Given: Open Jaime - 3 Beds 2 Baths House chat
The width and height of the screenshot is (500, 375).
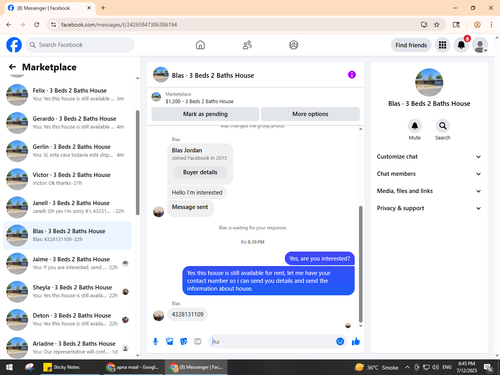Looking at the screenshot, I should pyautogui.click(x=67, y=263).
